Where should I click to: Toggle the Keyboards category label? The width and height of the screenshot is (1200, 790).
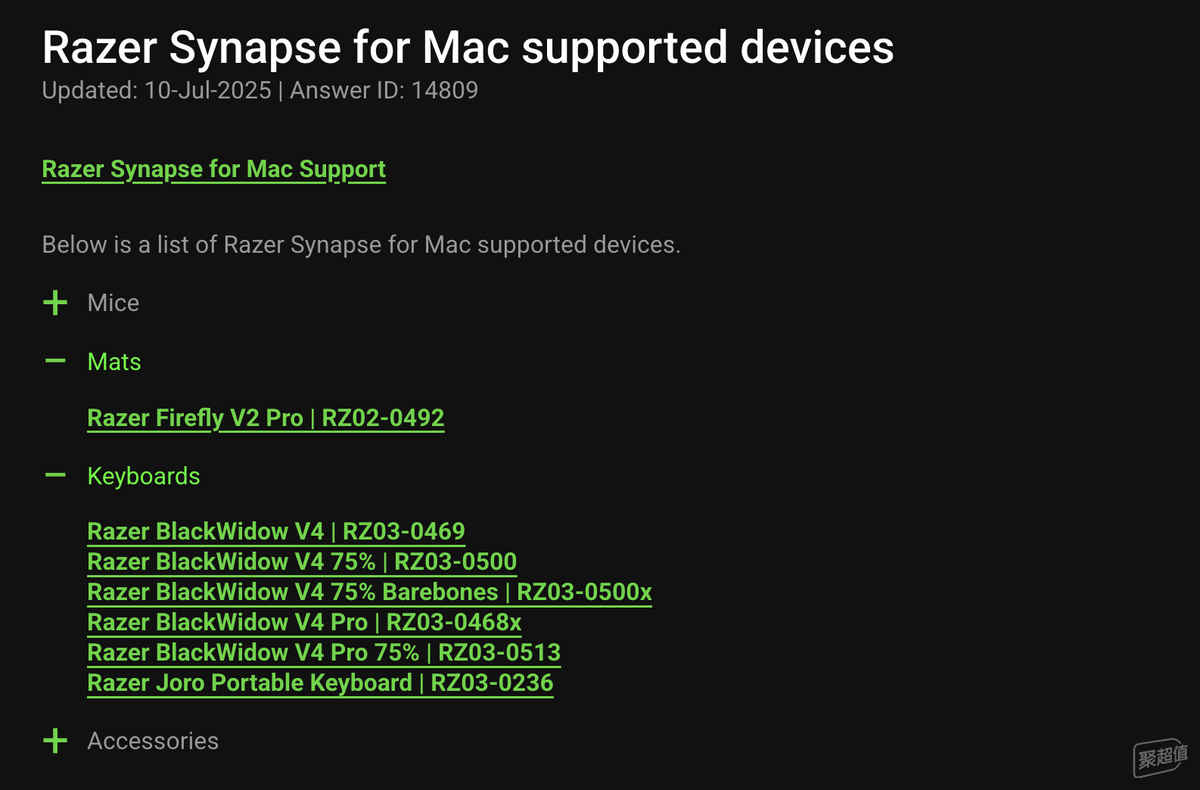point(144,476)
